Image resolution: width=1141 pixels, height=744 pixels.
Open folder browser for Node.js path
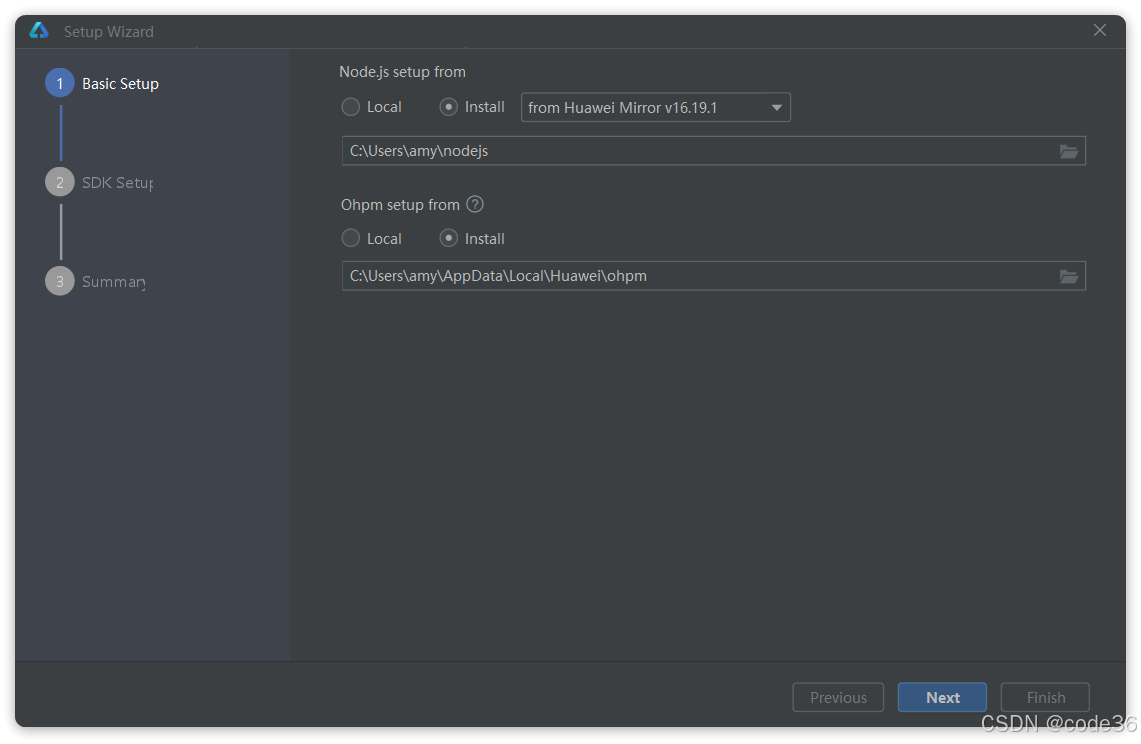[x=1068, y=151]
